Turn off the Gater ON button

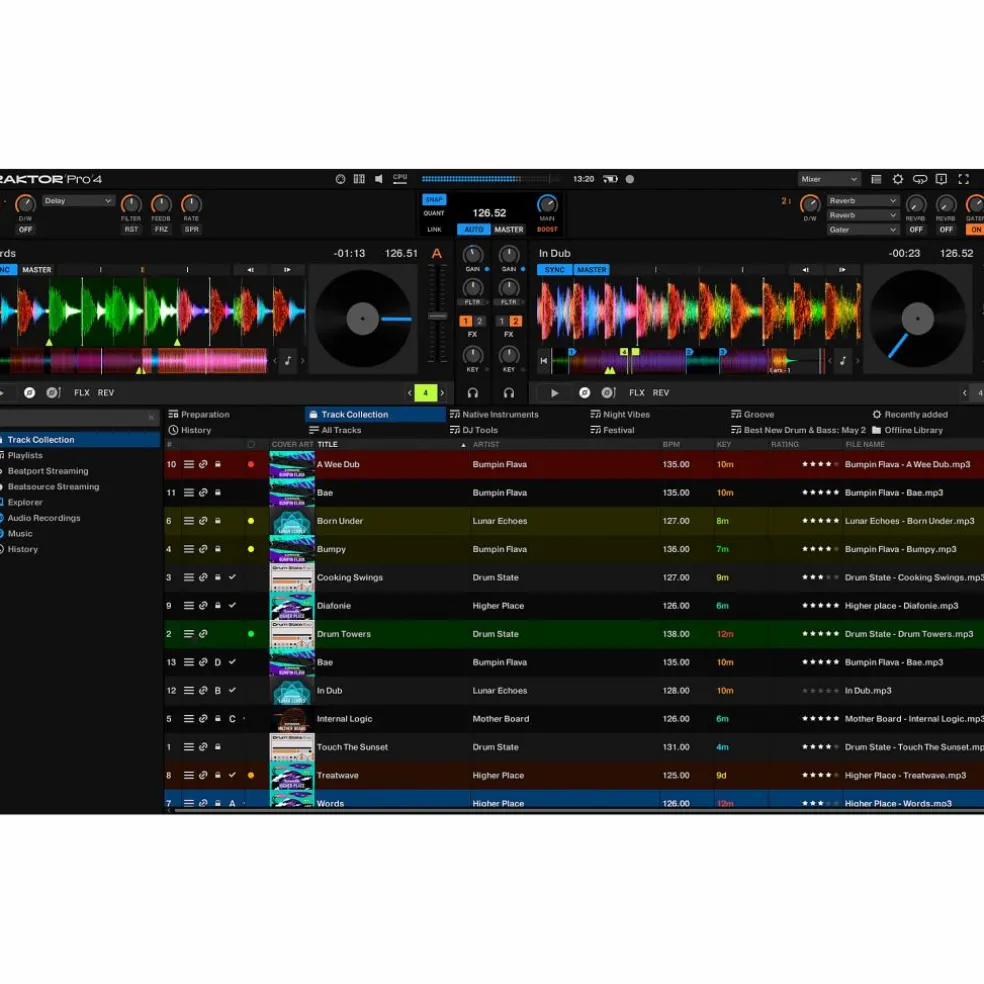pos(976,230)
